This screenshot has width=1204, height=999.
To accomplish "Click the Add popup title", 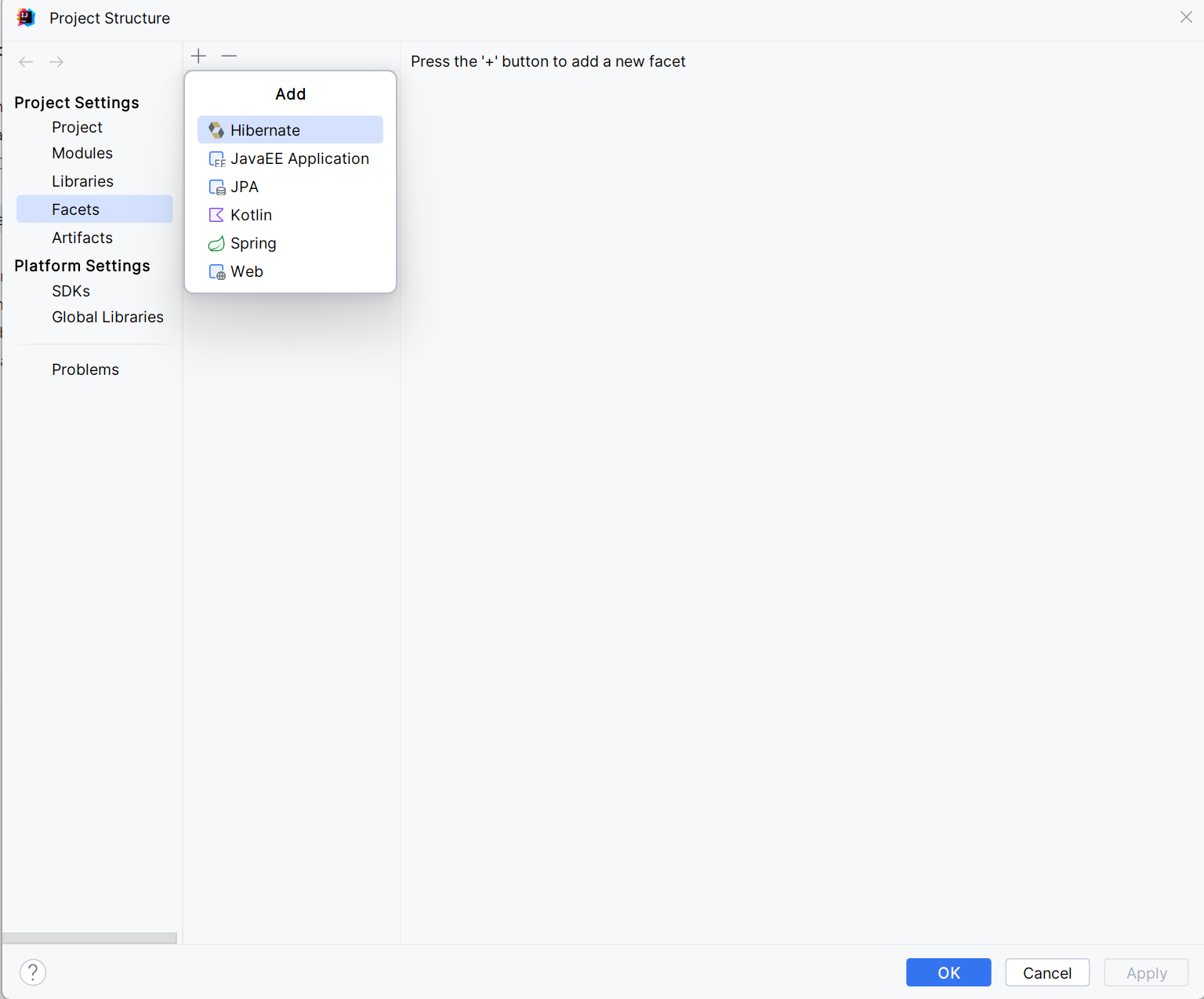I will [290, 94].
